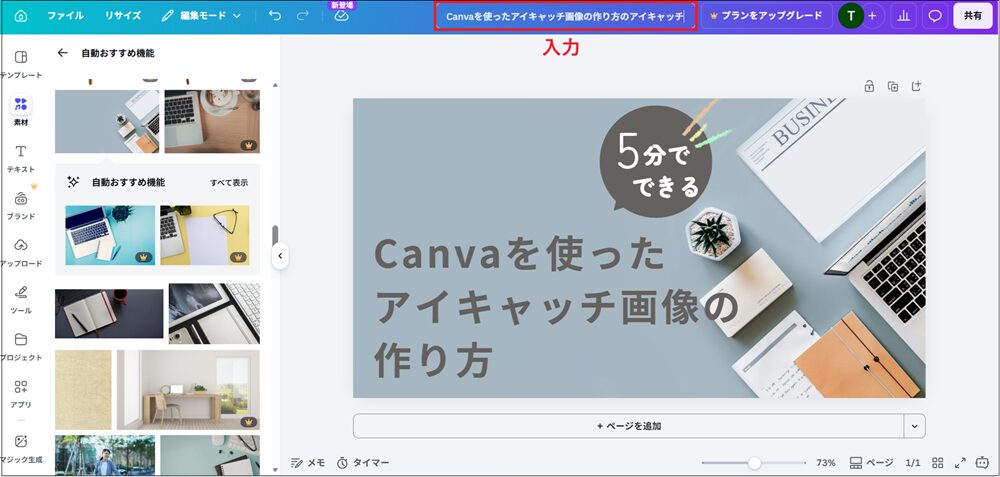Screen dimensions: 1000x477
Task: Open the ブランド sidebar tab
Action: (x=21, y=205)
